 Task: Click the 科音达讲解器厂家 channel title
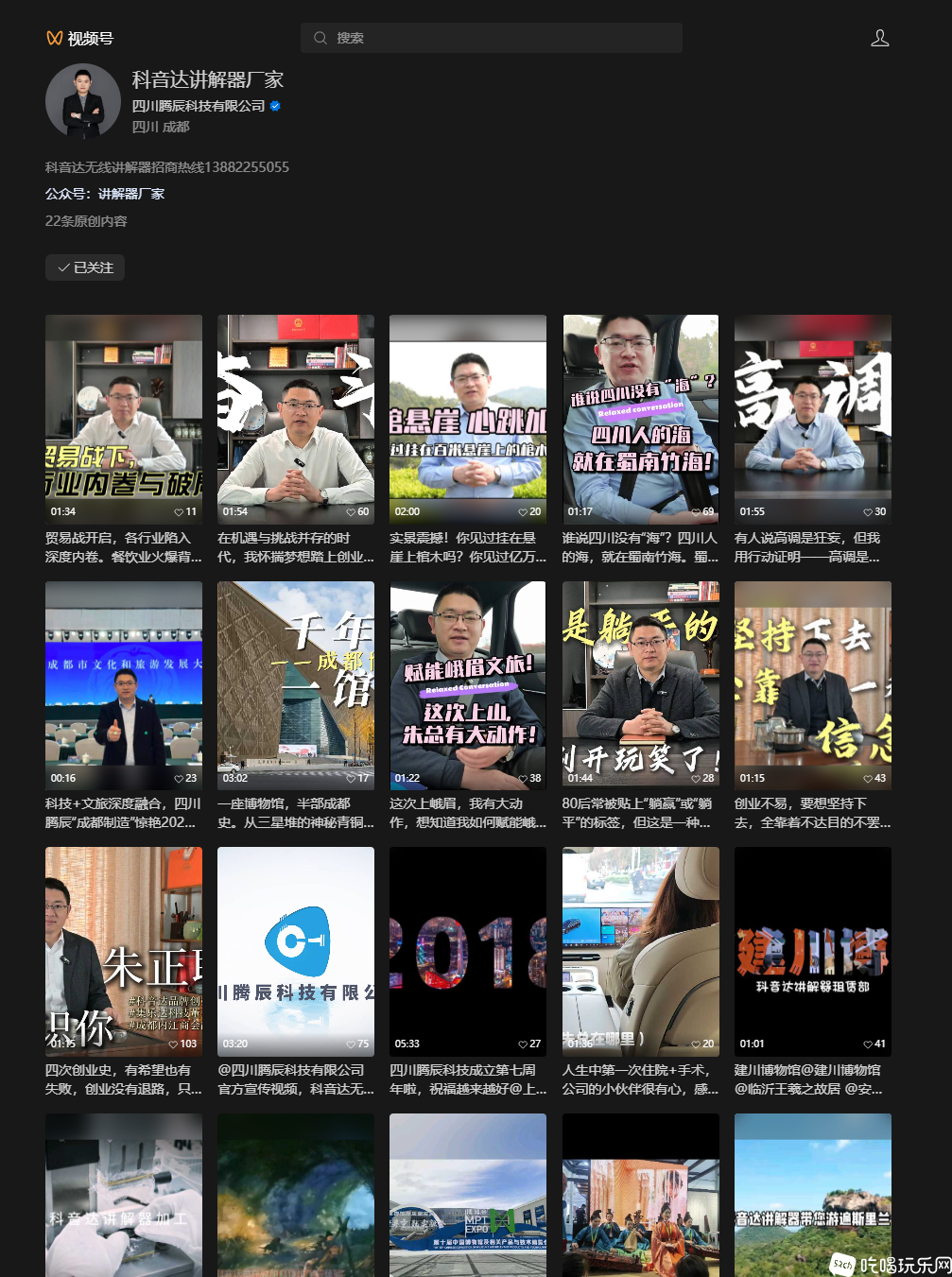coord(208,79)
